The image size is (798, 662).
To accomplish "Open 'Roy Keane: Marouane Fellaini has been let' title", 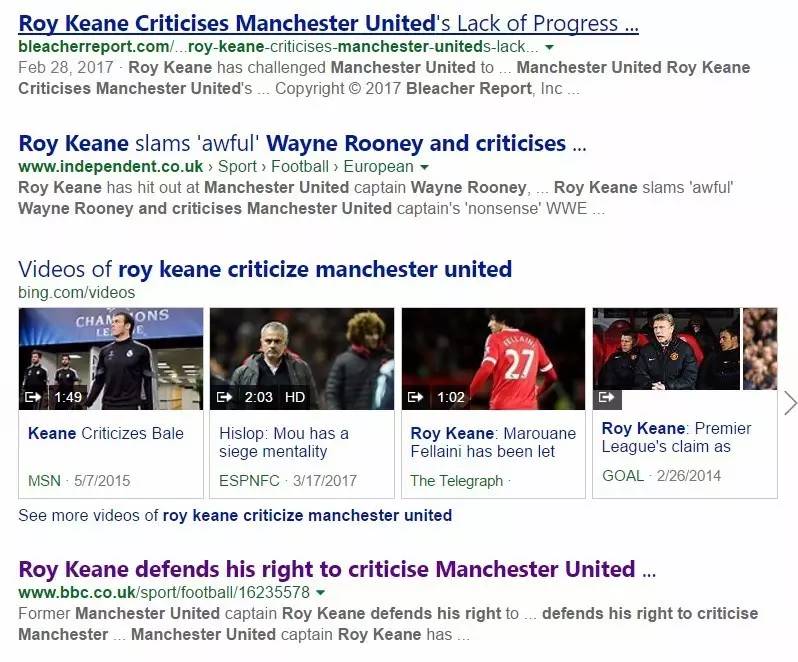I will pos(493,442).
